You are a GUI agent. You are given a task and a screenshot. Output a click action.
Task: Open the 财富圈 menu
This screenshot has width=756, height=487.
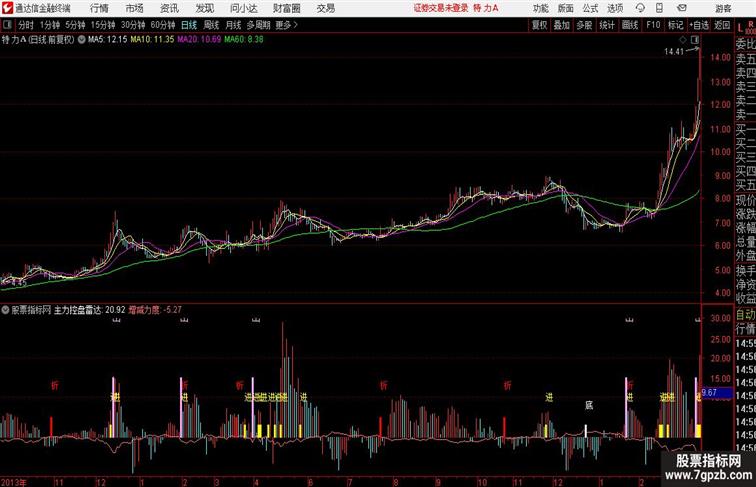pyautogui.click(x=286, y=8)
